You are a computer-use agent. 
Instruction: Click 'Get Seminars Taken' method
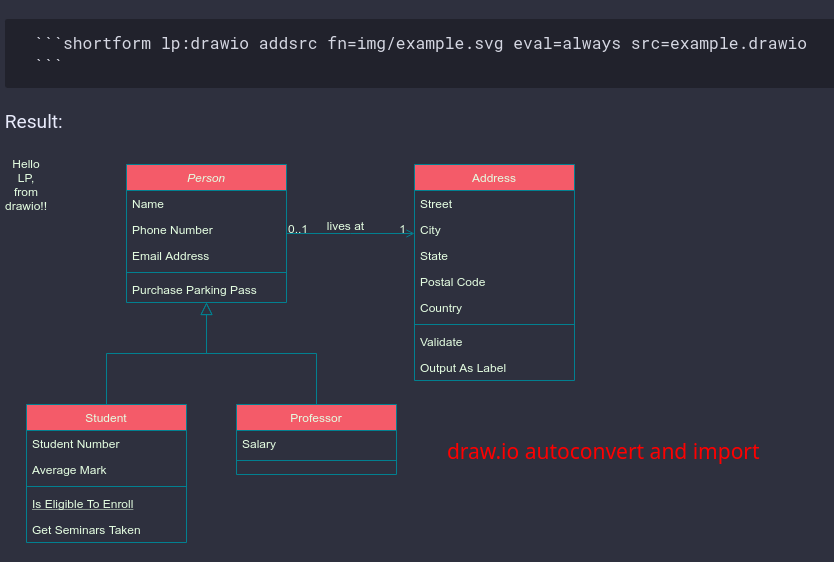[86, 530]
